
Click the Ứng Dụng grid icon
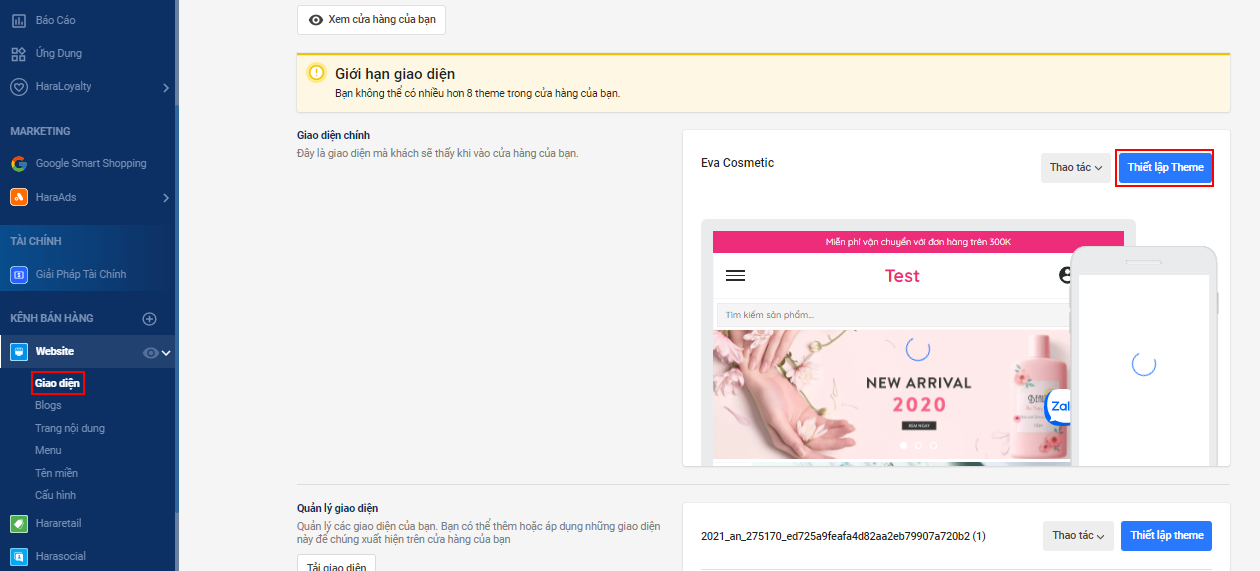[x=19, y=53]
